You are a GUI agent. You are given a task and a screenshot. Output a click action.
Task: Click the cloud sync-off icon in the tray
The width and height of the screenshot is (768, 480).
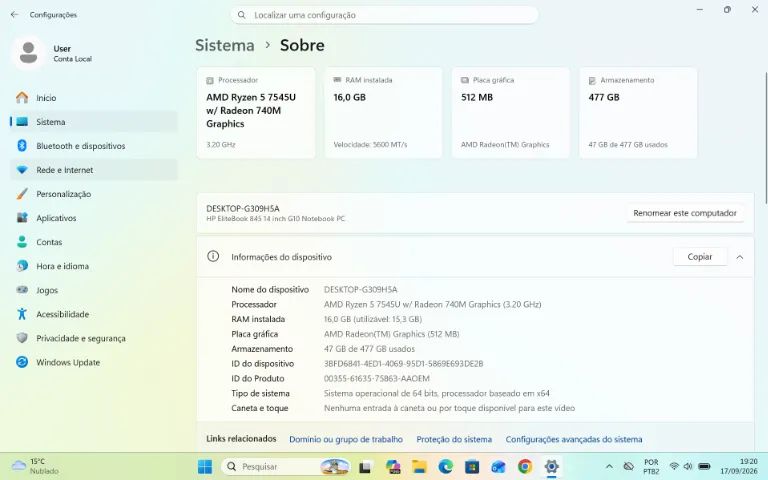[x=628, y=466]
